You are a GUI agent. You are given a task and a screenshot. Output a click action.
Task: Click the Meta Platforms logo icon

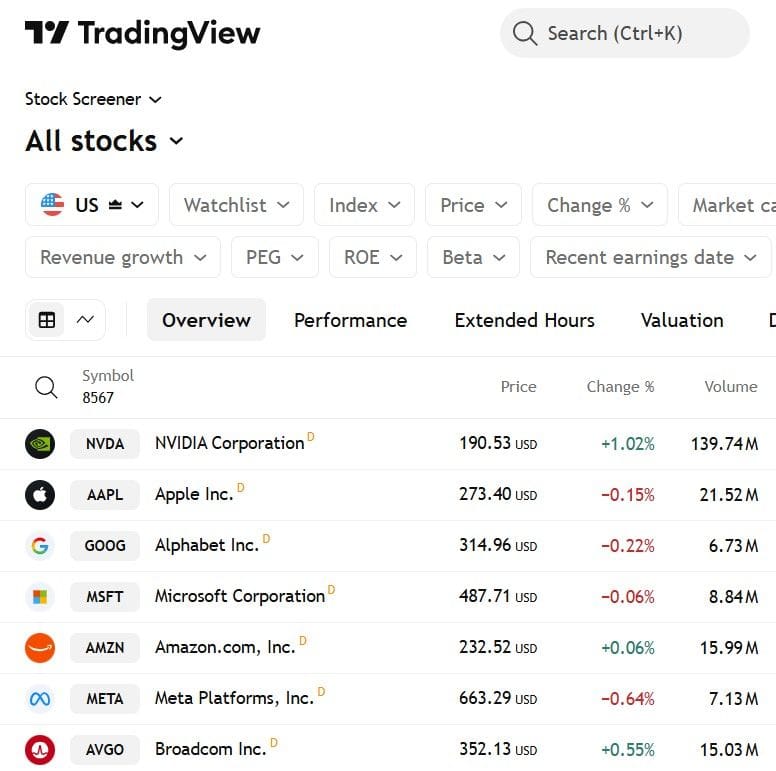pyautogui.click(x=40, y=698)
